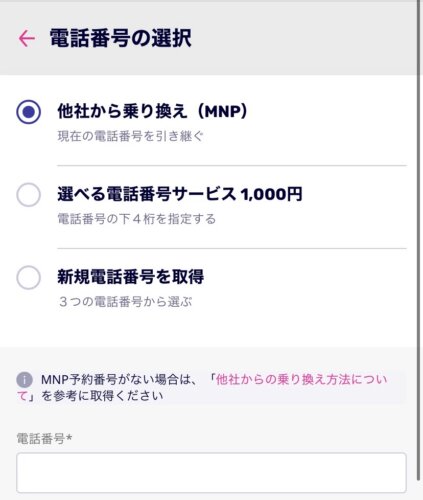Click the ３つの電話番号から選ぶ description
Screen dimensions: 423x500
[125, 302]
